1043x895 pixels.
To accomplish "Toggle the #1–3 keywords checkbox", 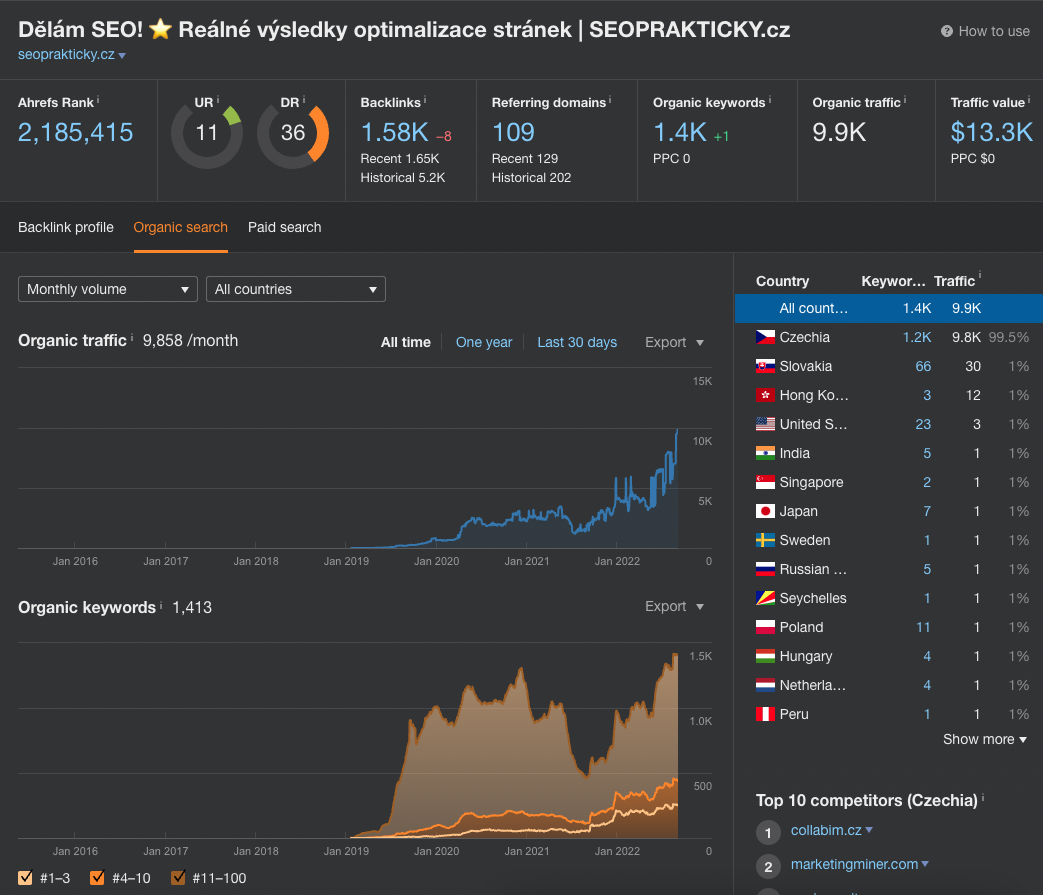I will click(25, 878).
